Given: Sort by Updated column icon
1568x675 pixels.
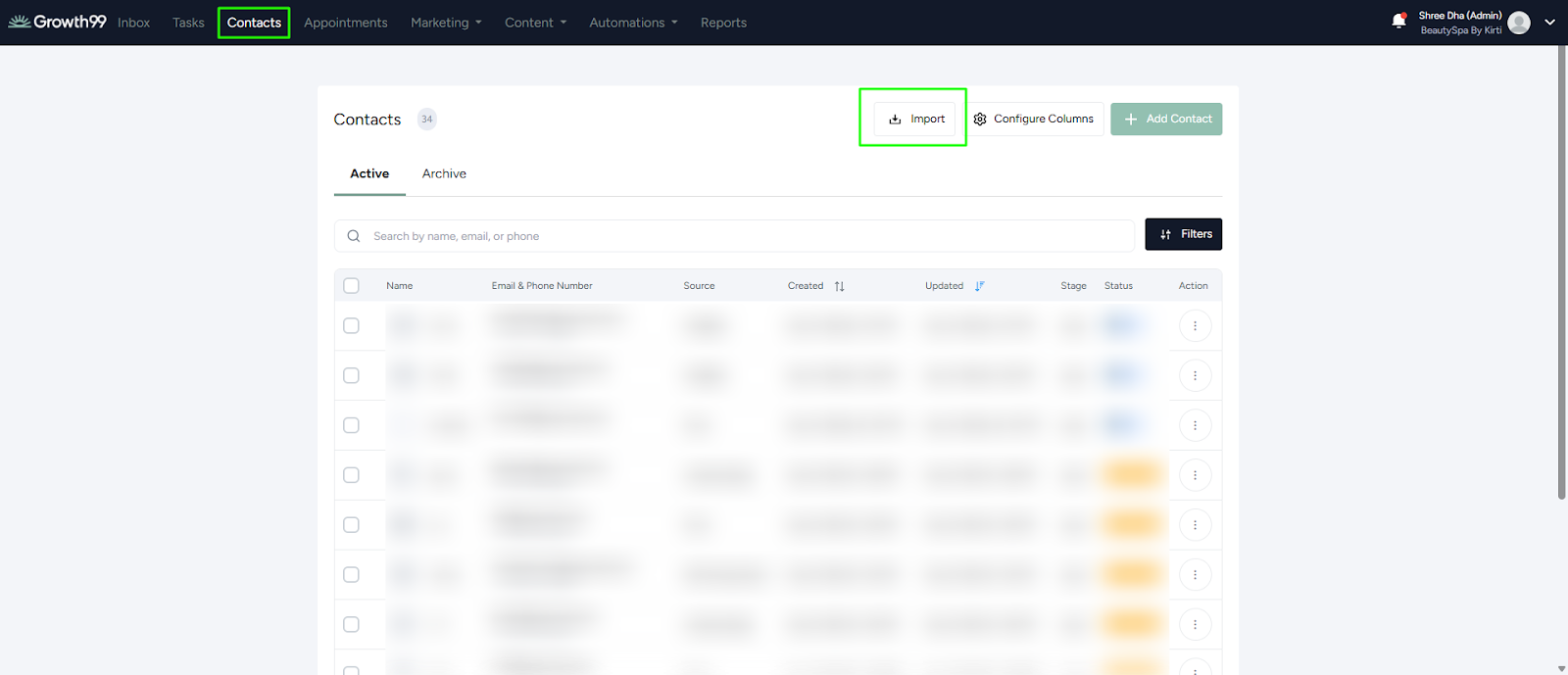Looking at the screenshot, I should pos(979,286).
